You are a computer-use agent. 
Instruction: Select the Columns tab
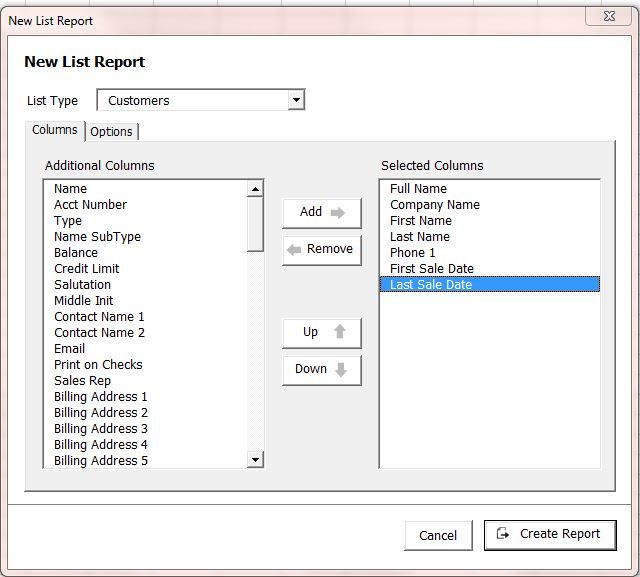pyautogui.click(x=55, y=130)
